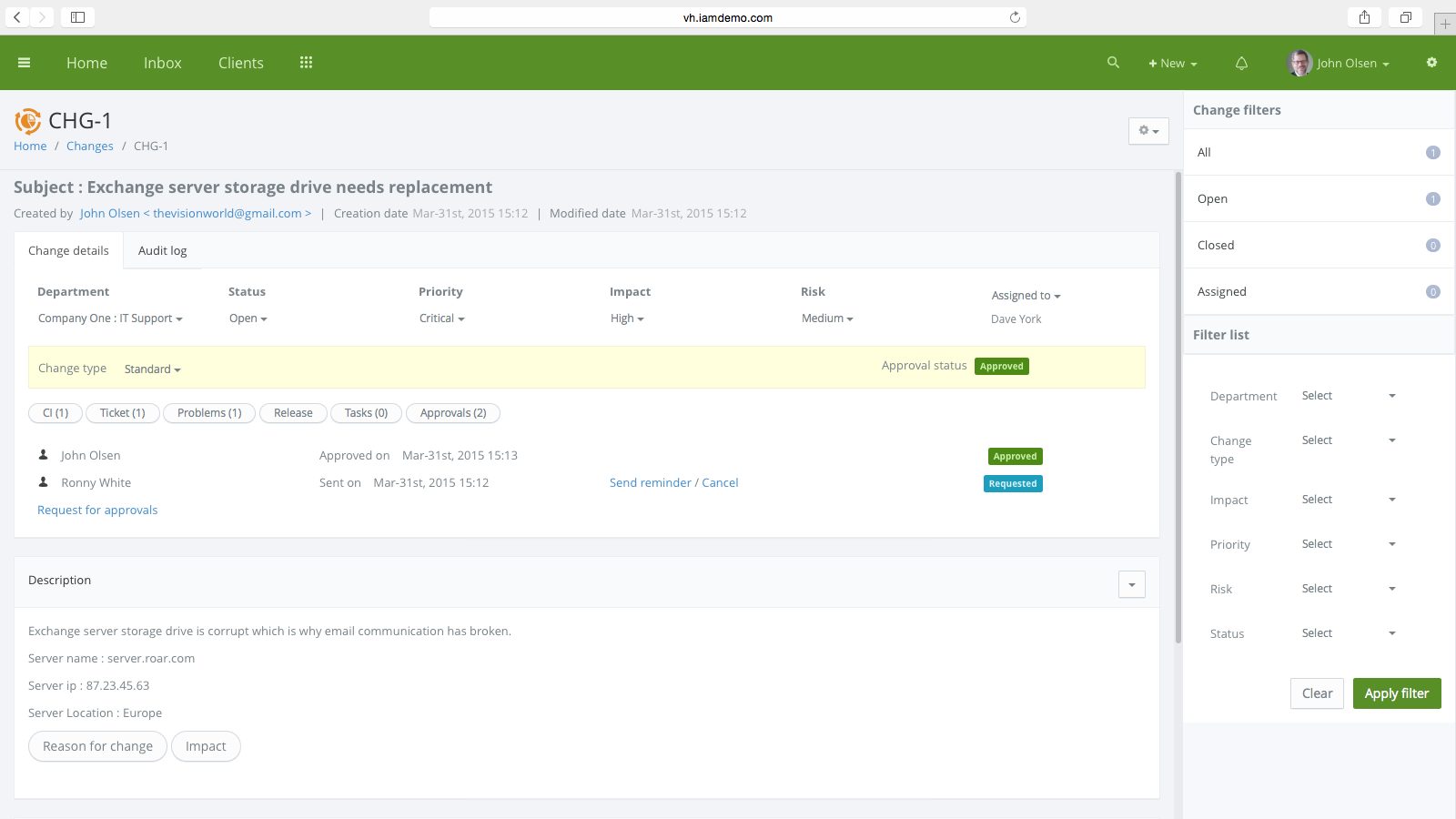Select the Problems (1) pill tab
Image resolution: width=1456 pixels, height=819 pixels.
click(x=209, y=413)
